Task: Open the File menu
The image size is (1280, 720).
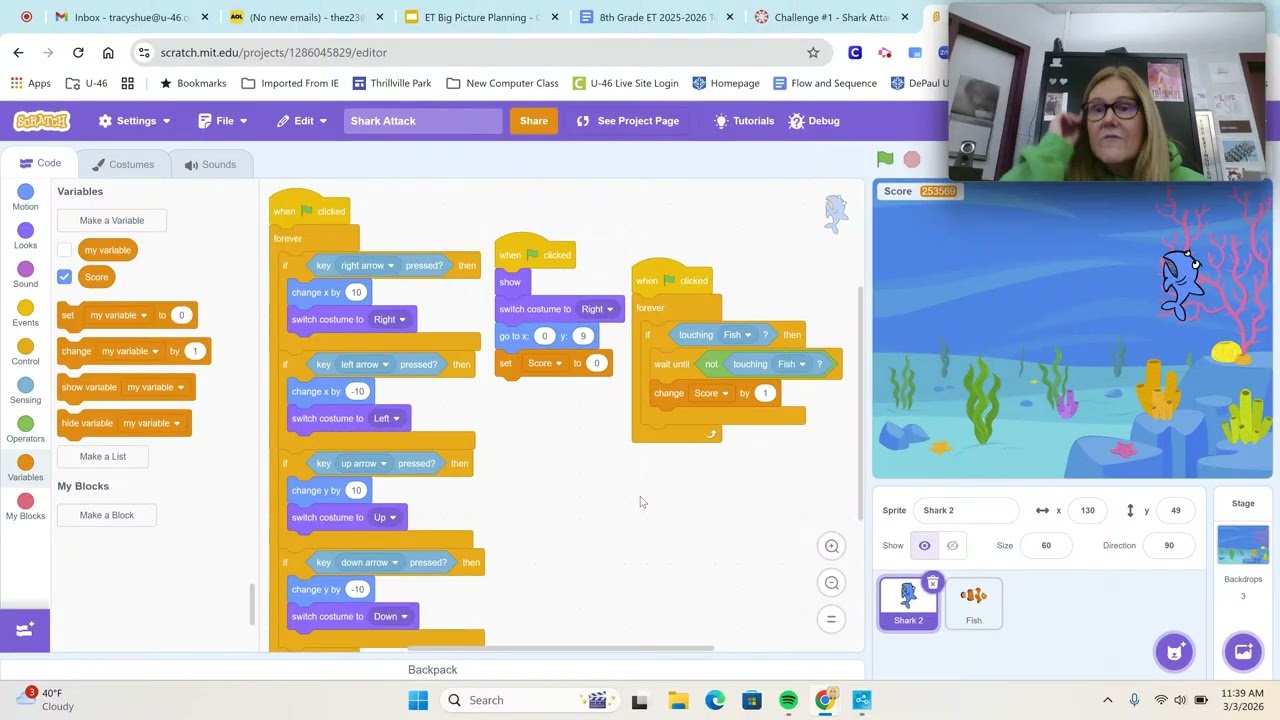Action: click(223, 121)
